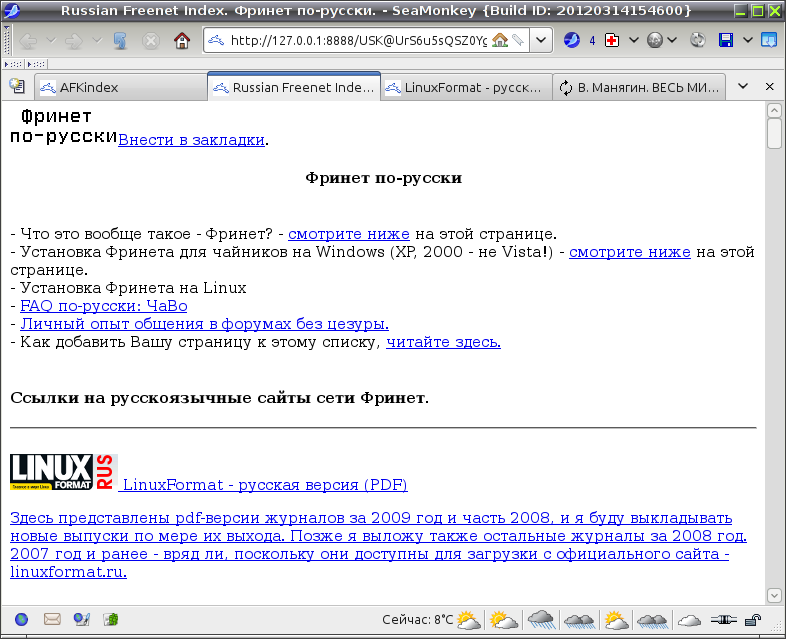Click the 'Фринет по-русски' centered heading
This screenshot has height=639, width=786.
(x=383, y=178)
